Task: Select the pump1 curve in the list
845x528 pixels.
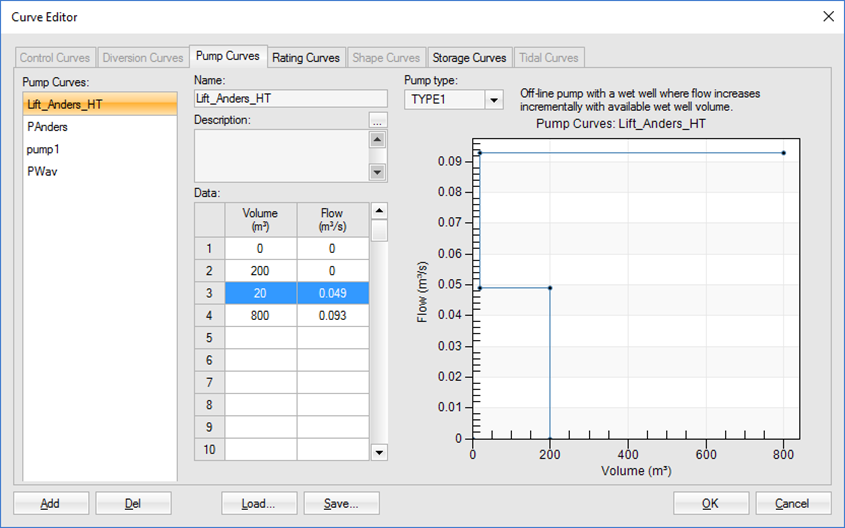Action: pos(100,149)
